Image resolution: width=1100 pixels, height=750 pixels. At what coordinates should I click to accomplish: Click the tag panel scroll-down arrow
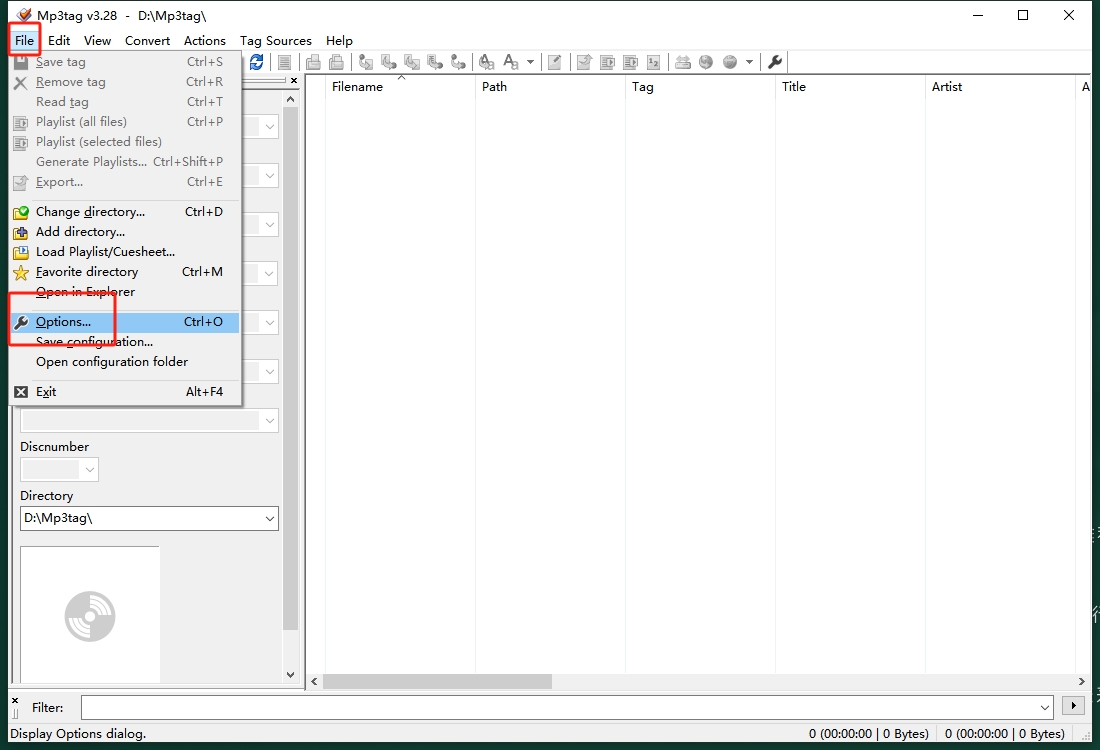(290, 675)
